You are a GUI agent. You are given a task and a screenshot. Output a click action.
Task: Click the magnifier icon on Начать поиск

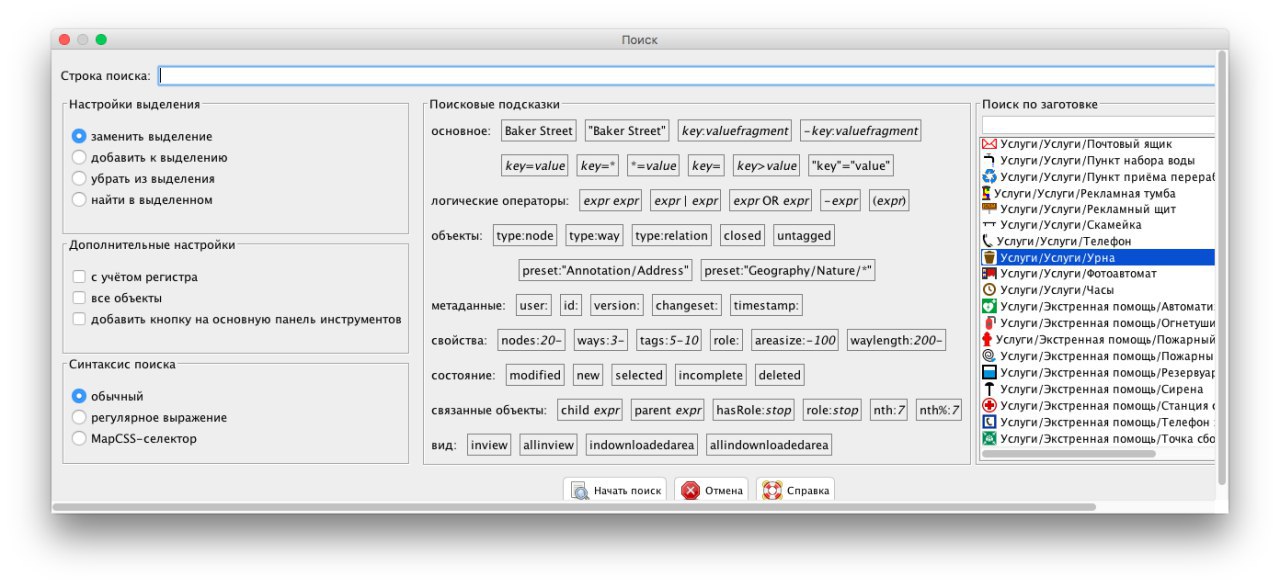point(580,491)
